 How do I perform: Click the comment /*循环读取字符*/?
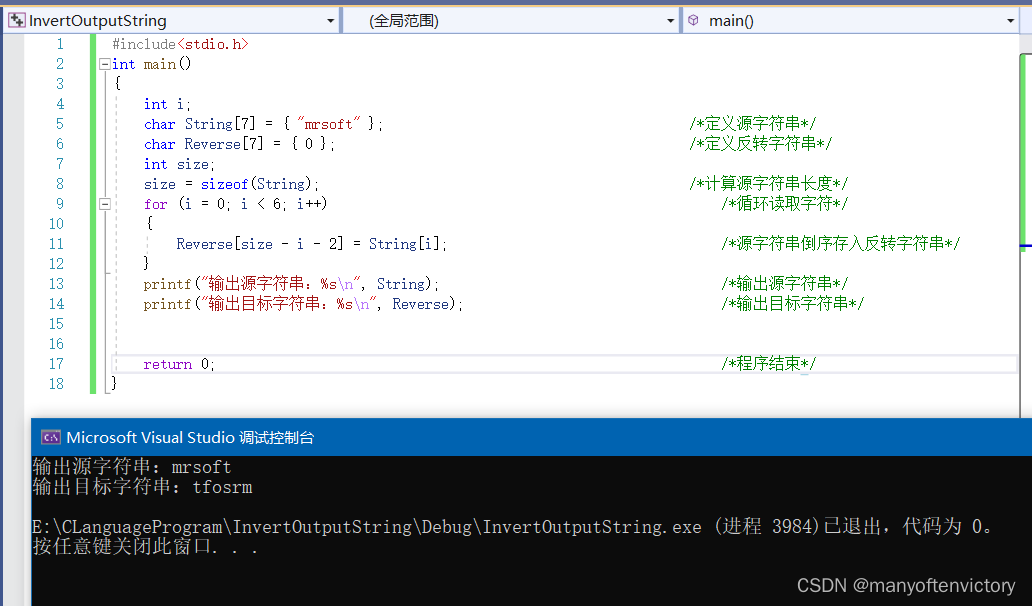(x=785, y=203)
